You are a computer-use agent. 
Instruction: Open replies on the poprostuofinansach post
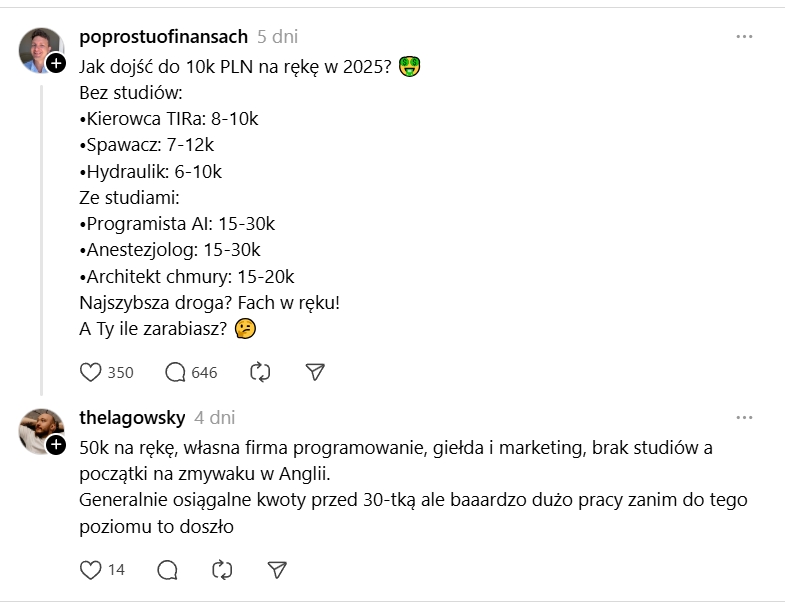click(176, 372)
